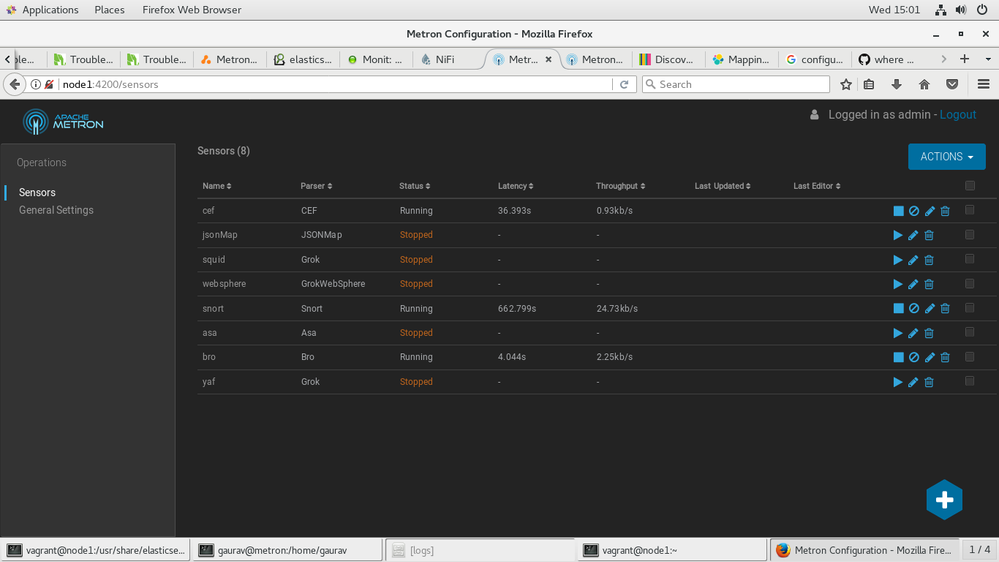Sort sensors by Throughput column
Viewport: 999px width, 562px height.
click(621, 186)
